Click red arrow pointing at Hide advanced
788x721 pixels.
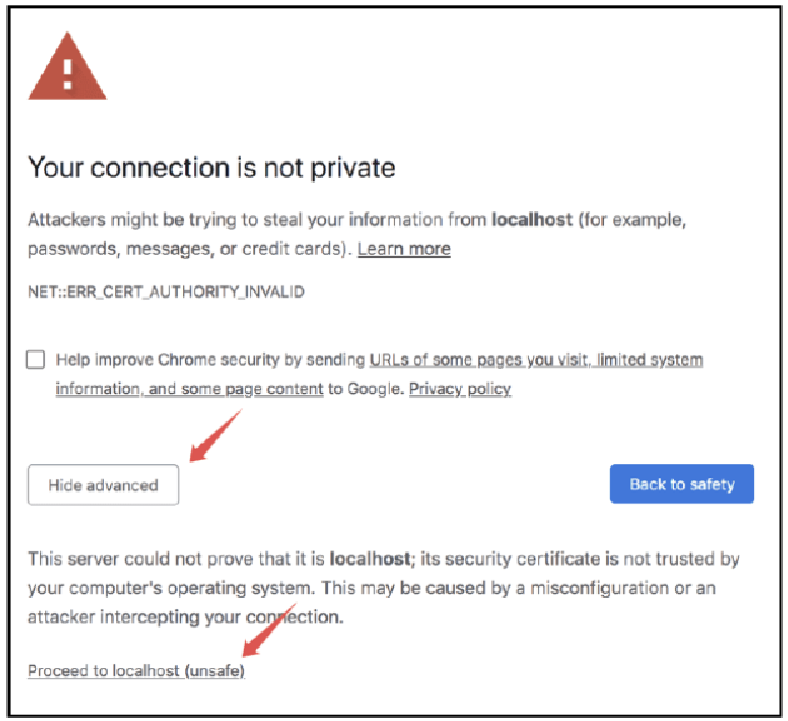coord(215,435)
